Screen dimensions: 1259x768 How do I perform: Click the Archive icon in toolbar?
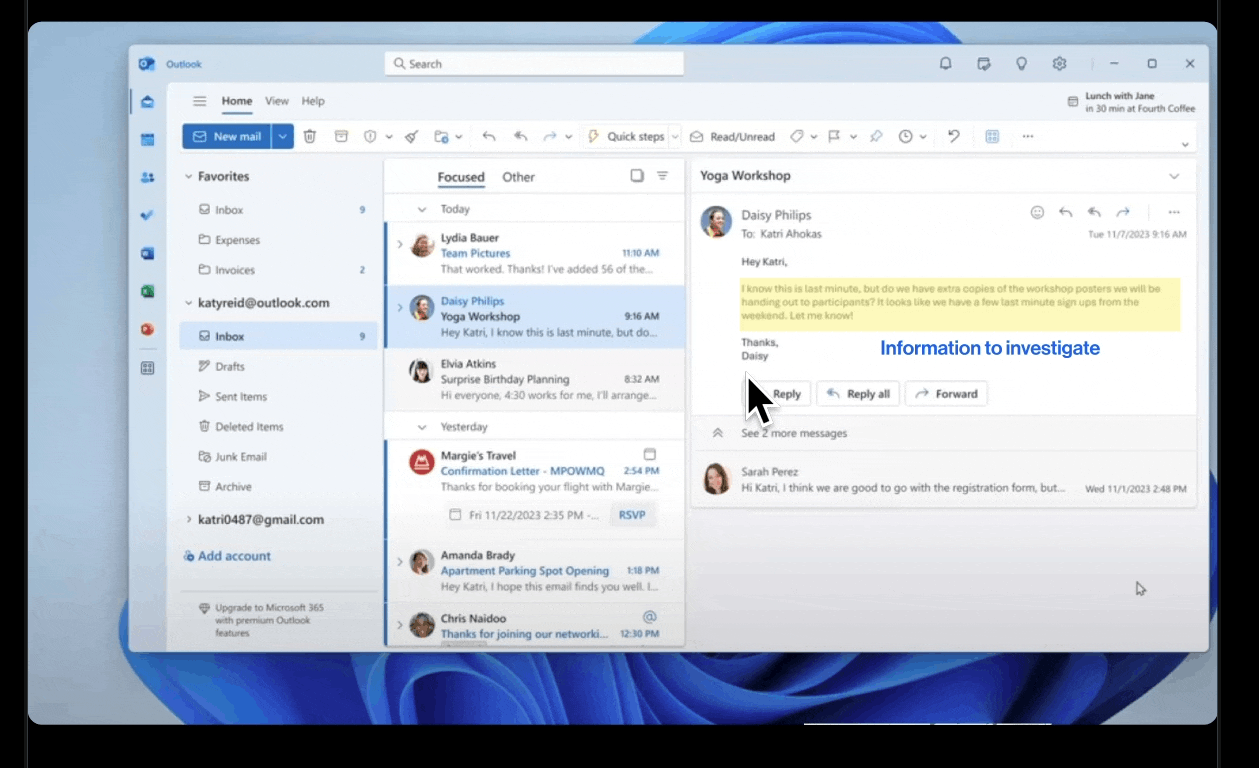click(341, 136)
